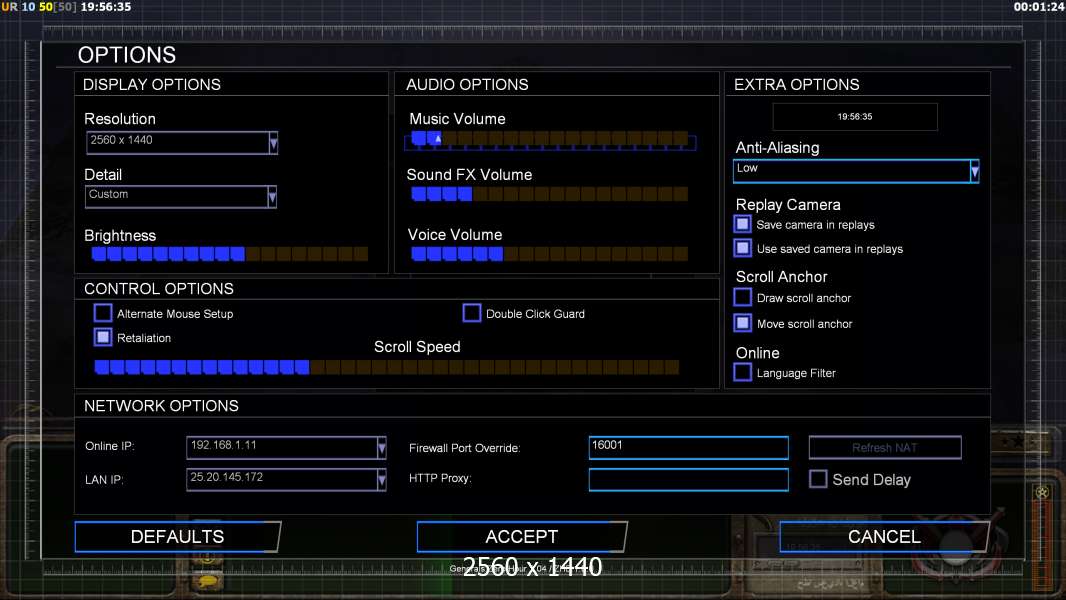The height and width of the screenshot is (600, 1066).
Task: Click the Accept button
Action: tap(521, 537)
